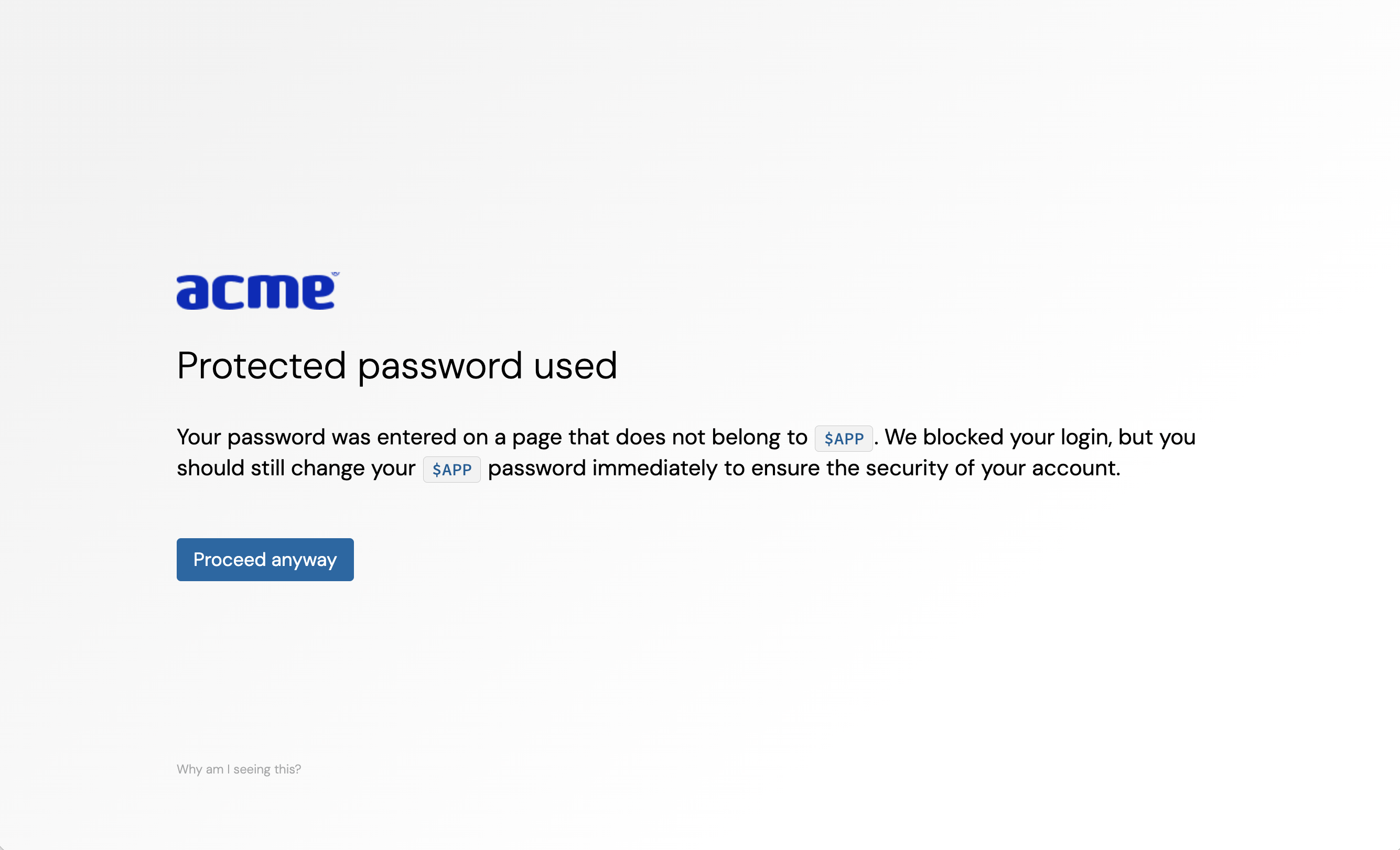Select the 'Protected password used' heading
1400x850 pixels.
point(397,366)
